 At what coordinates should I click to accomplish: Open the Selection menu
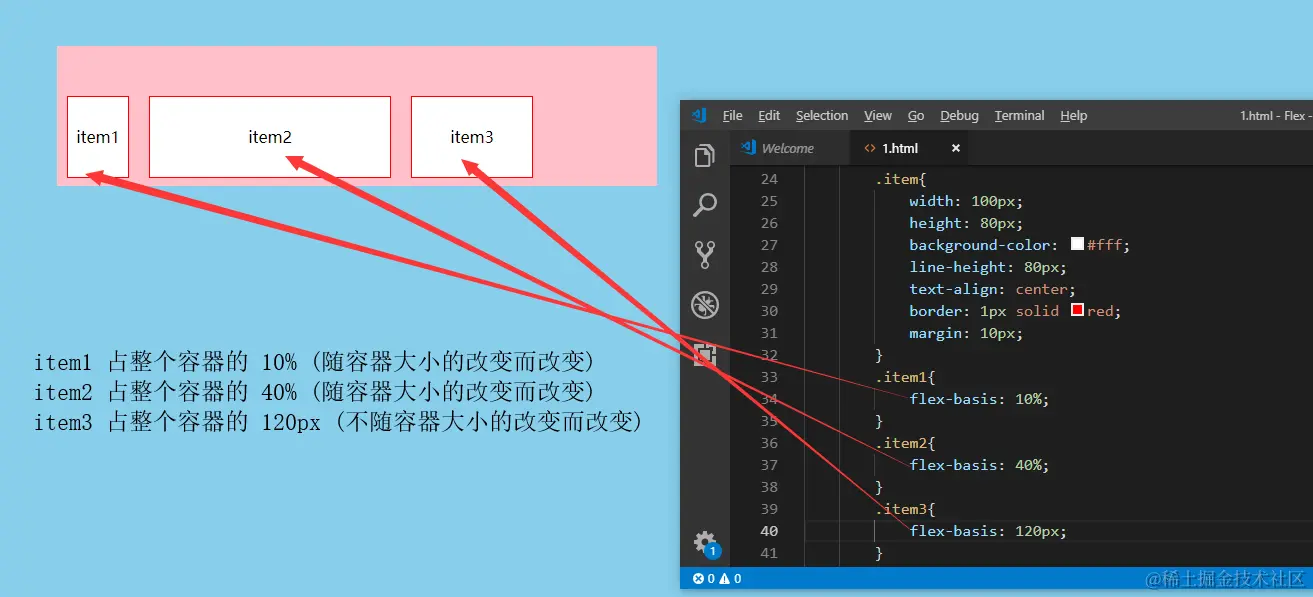(822, 115)
